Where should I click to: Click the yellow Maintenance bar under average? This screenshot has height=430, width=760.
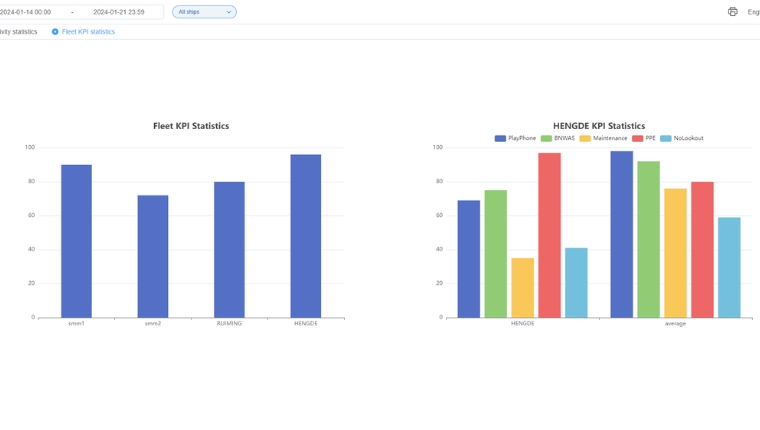point(675,253)
